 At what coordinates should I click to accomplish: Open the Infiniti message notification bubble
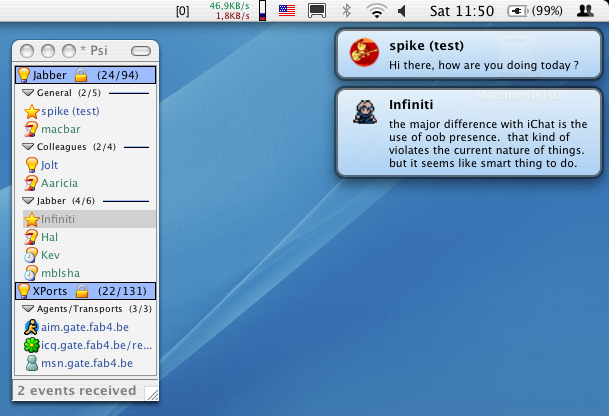(x=469, y=133)
